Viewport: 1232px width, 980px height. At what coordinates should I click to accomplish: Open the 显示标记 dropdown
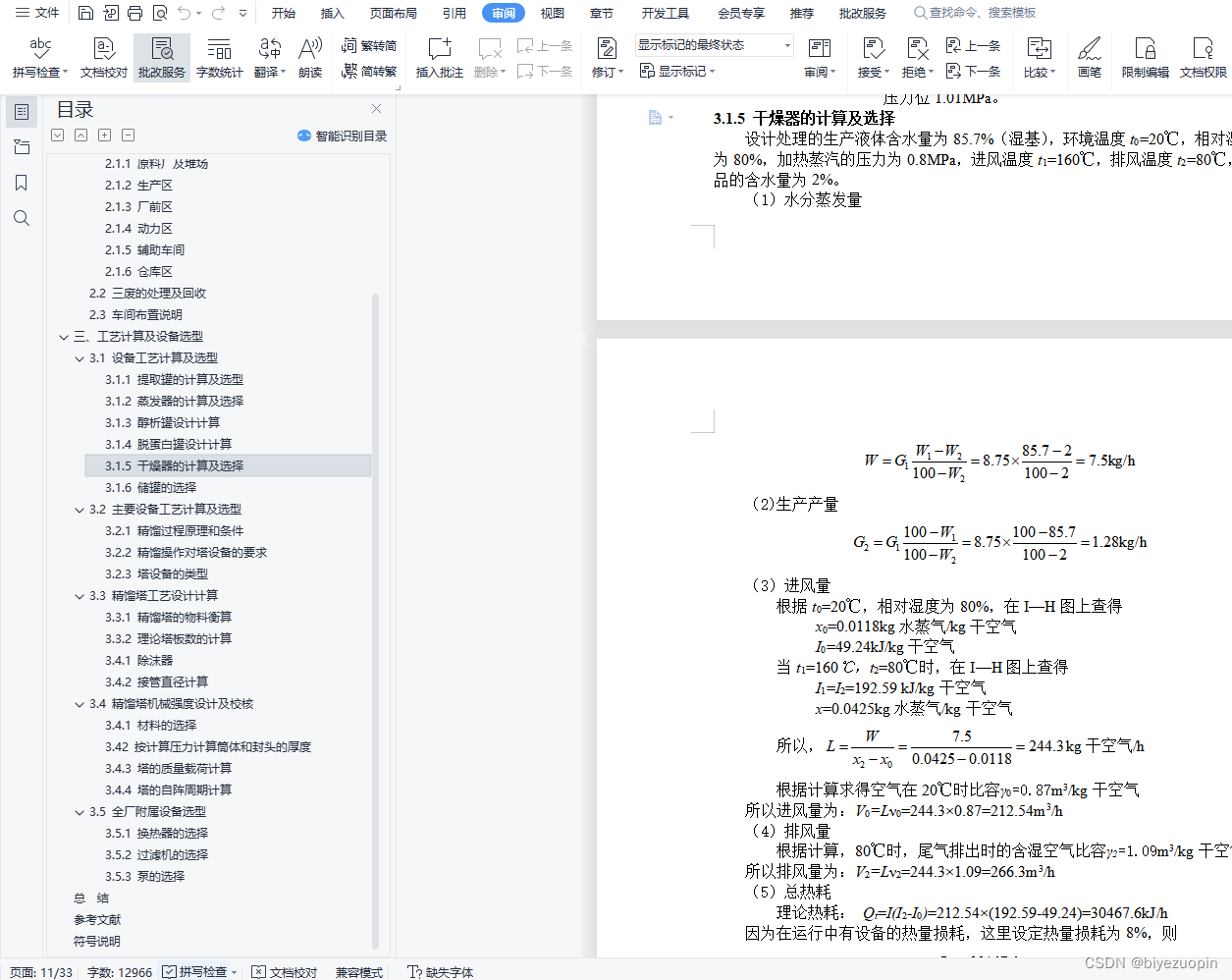tap(677, 71)
